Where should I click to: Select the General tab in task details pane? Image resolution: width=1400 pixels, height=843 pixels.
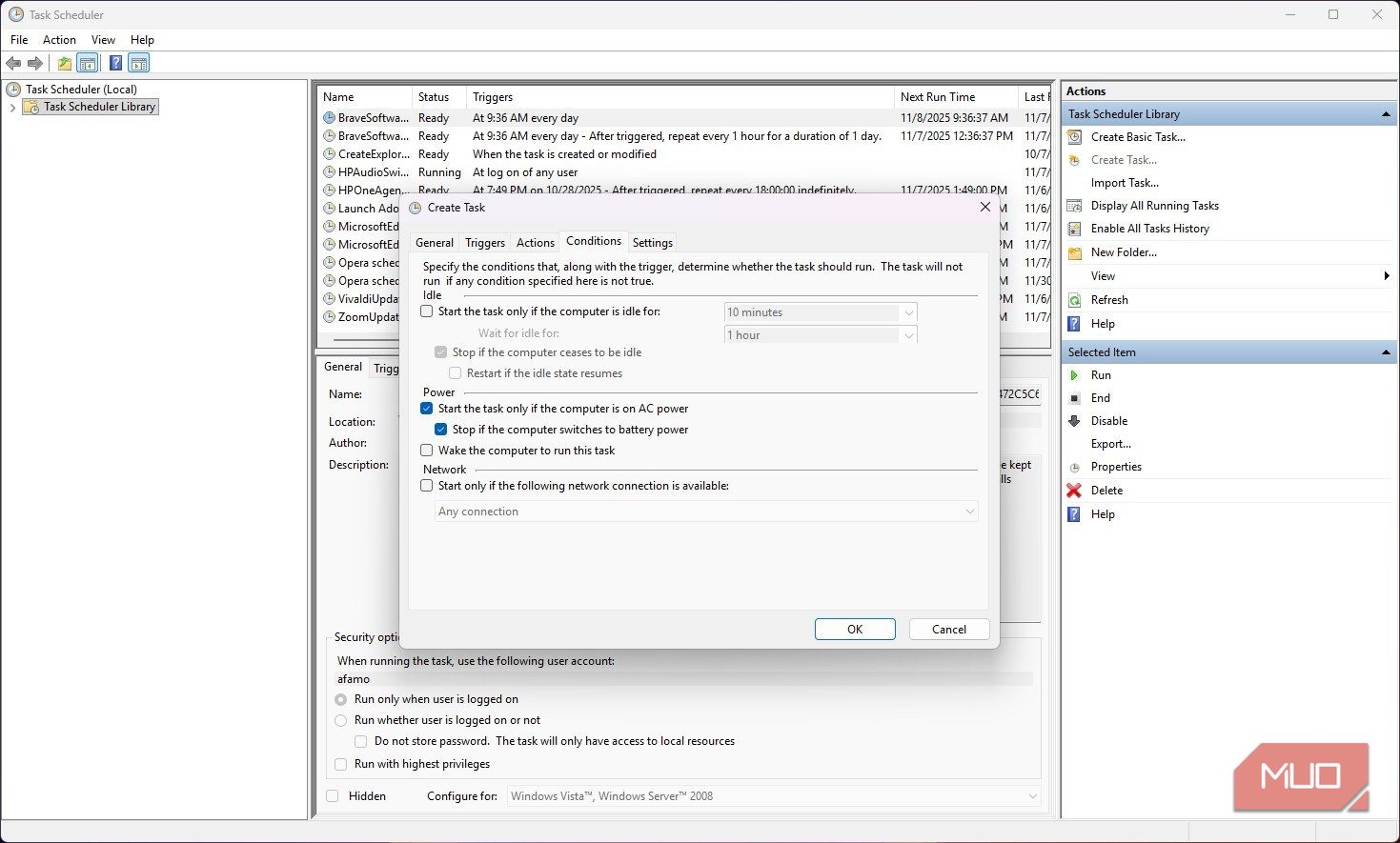tap(343, 367)
